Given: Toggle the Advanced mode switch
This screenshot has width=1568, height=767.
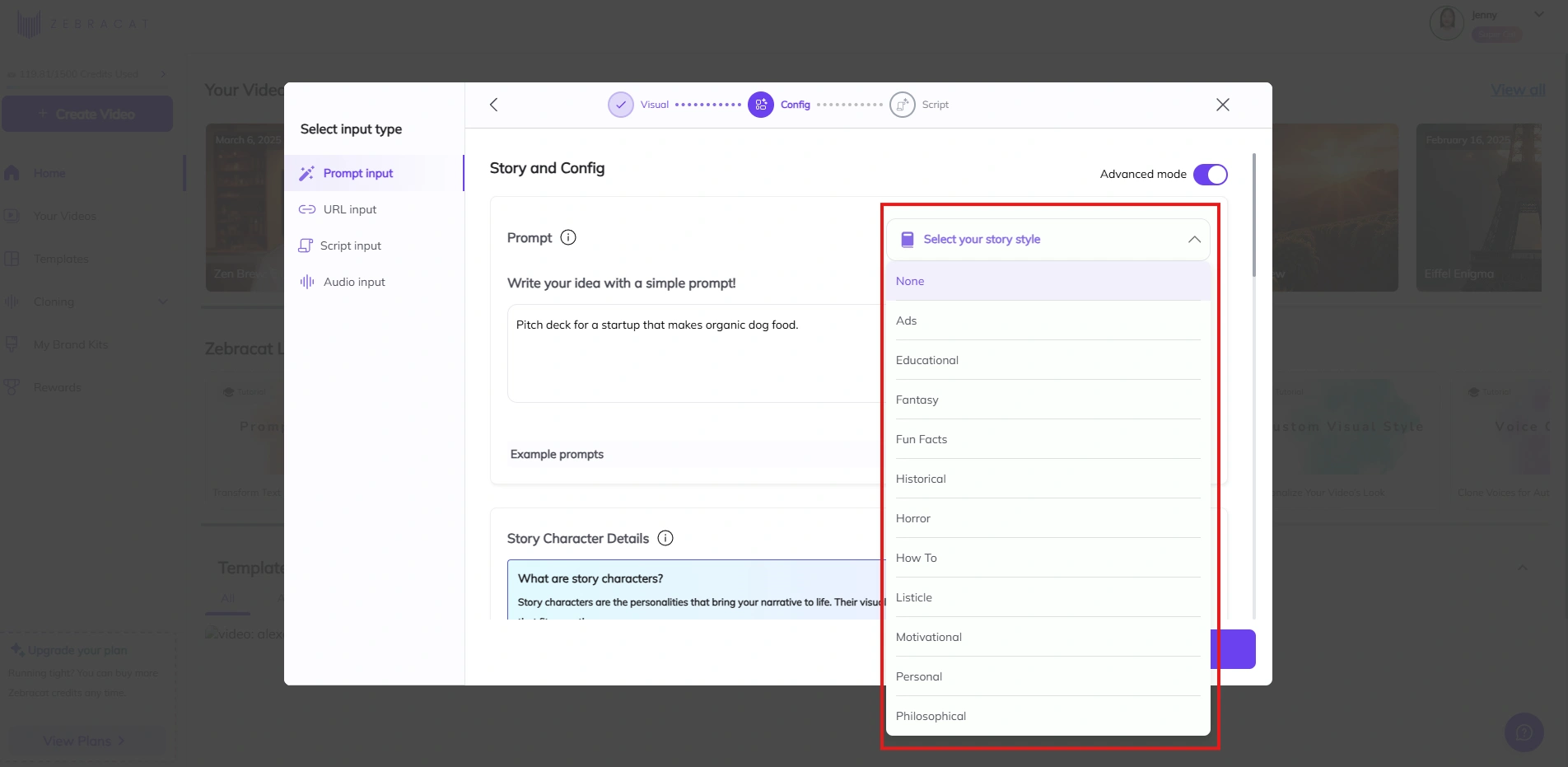Looking at the screenshot, I should tap(1210, 174).
